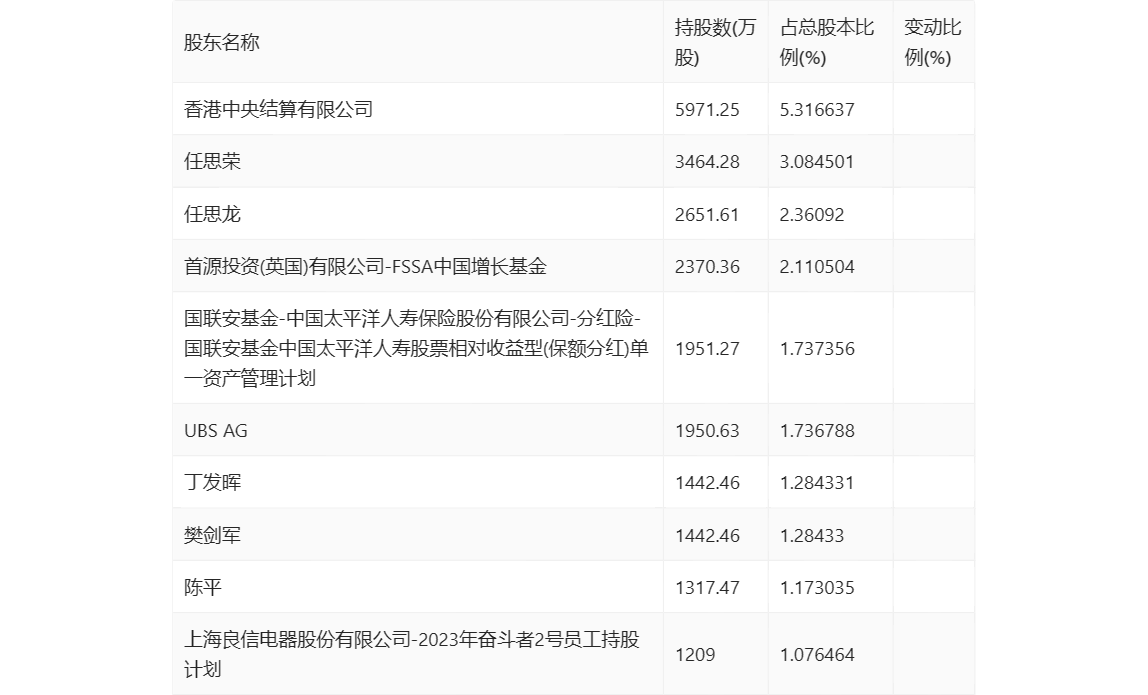The height and width of the screenshot is (695, 1148).
Task: Click the percentage 3.084501
Action: tap(817, 162)
